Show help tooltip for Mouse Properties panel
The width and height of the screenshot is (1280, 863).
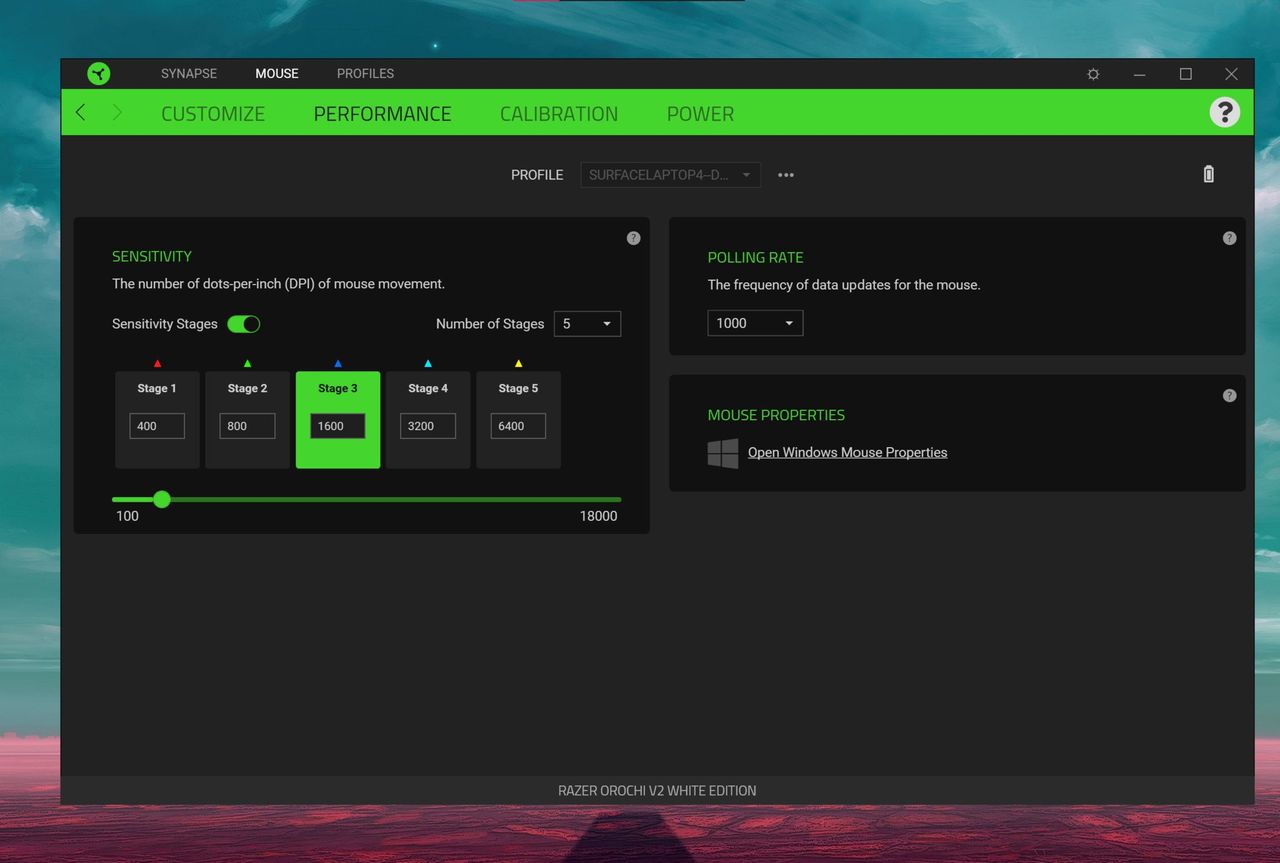[1230, 396]
